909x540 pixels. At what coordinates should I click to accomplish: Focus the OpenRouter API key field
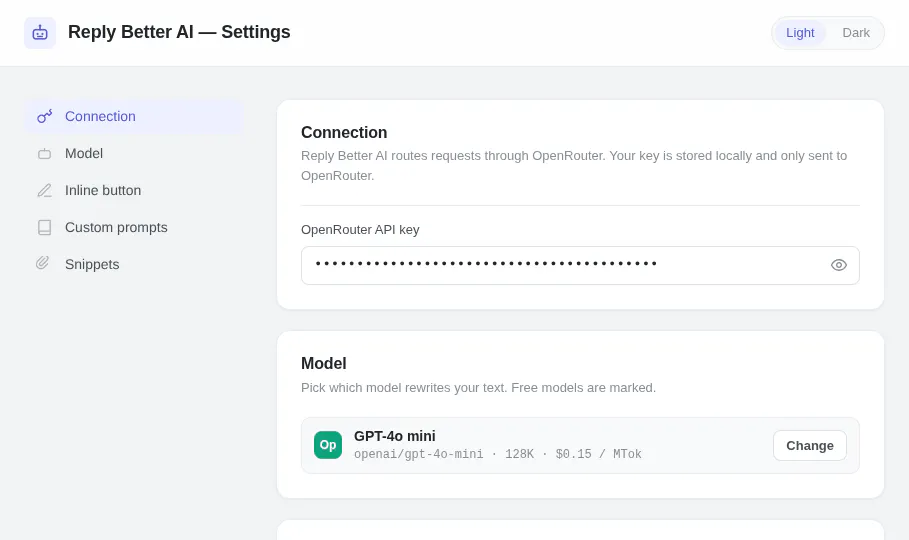580,266
